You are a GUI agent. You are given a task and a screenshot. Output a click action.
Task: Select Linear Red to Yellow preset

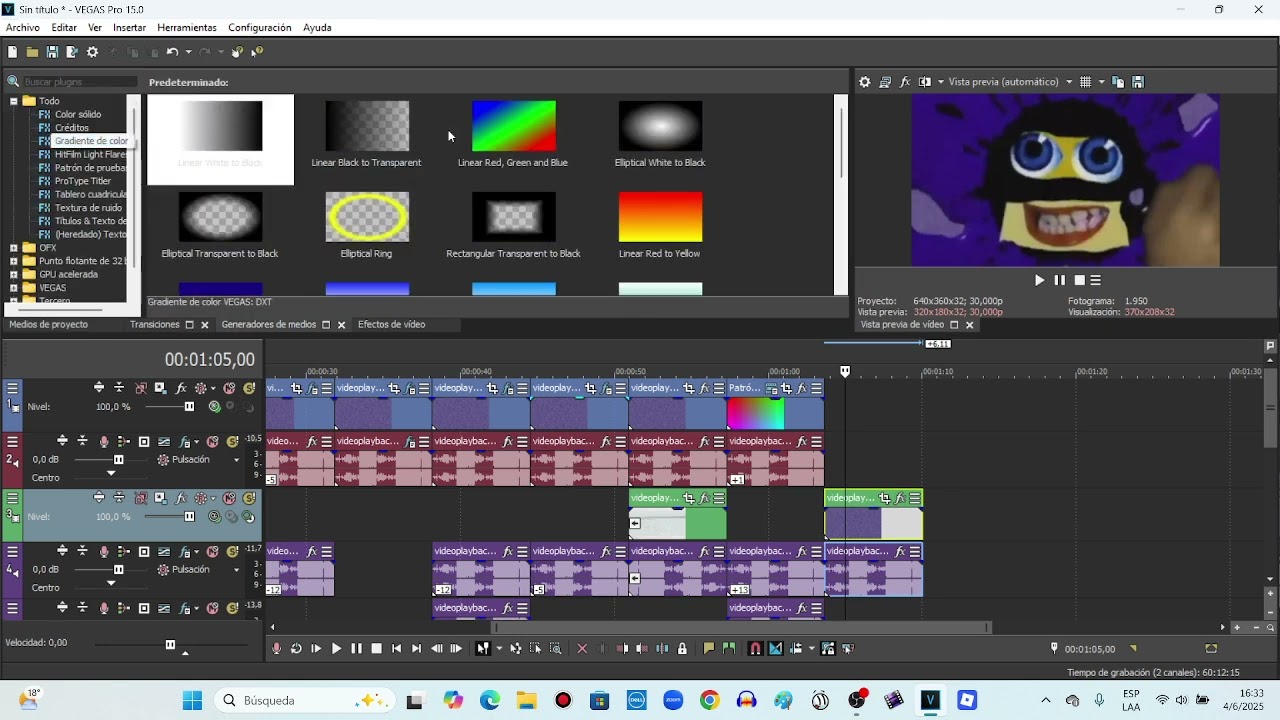point(659,225)
